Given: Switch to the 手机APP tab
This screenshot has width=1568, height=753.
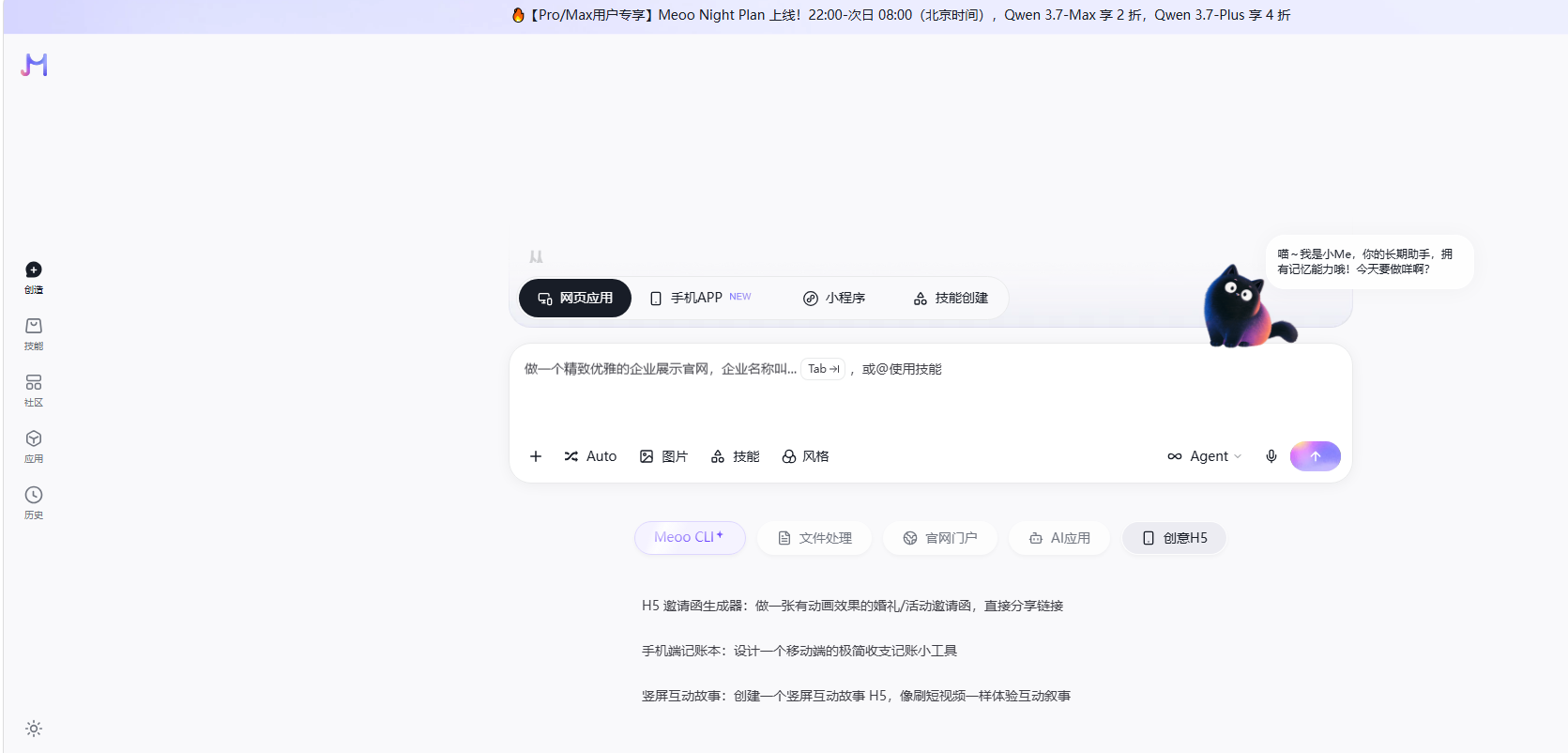Looking at the screenshot, I should pos(701,298).
